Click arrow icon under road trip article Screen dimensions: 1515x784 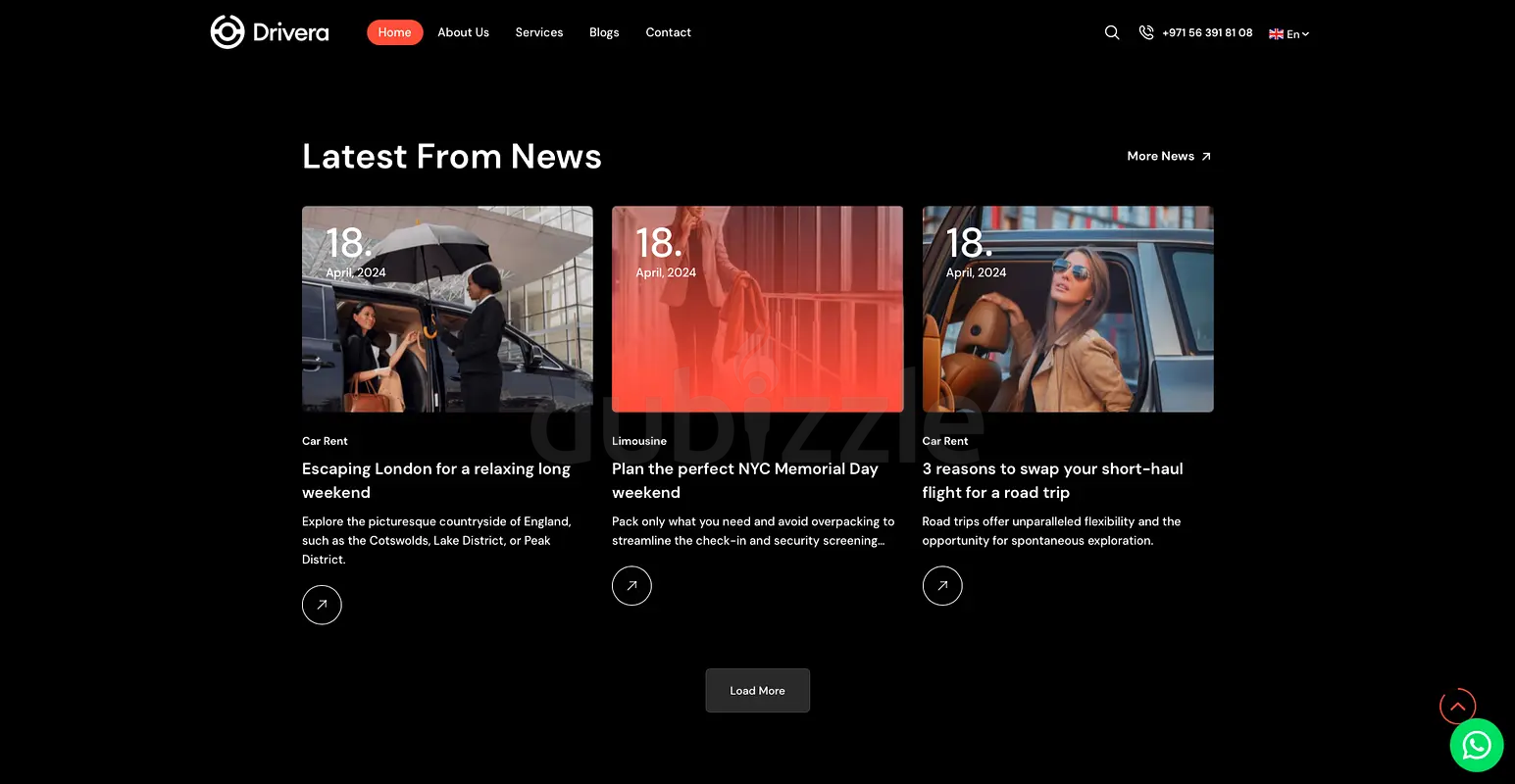click(x=942, y=586)
